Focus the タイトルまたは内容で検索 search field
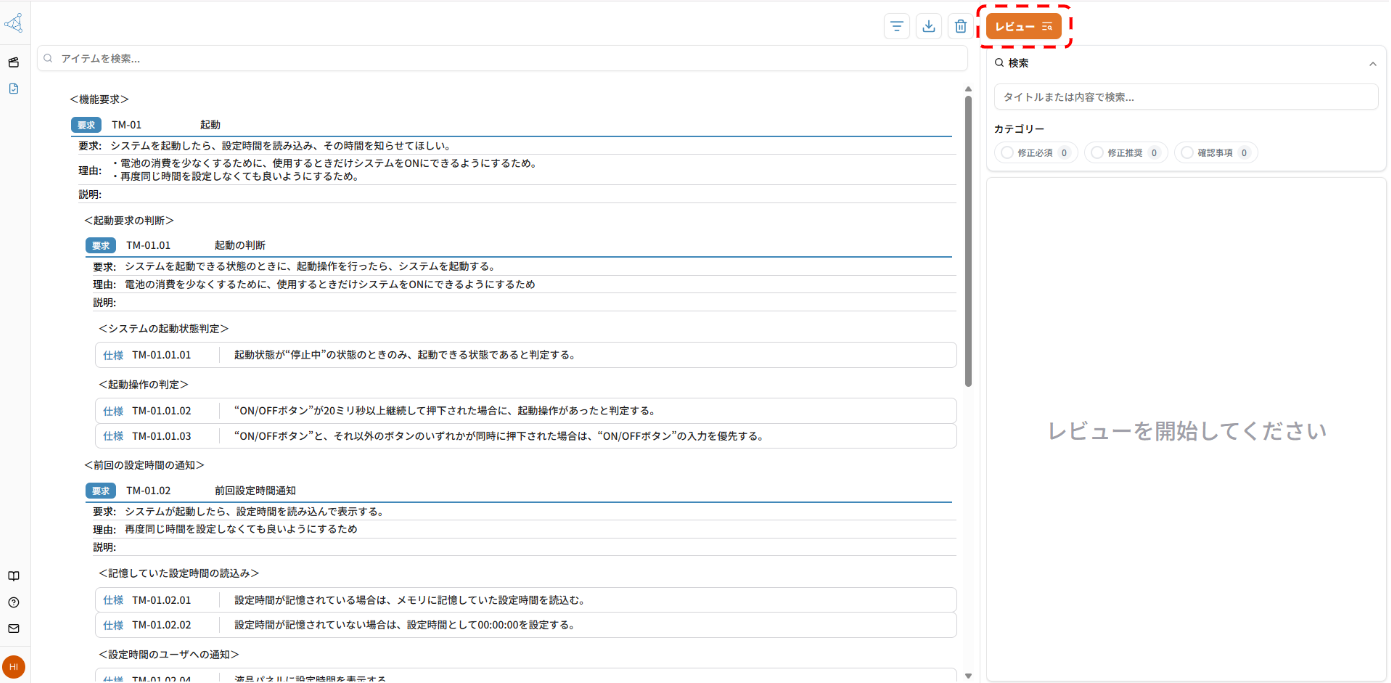The image size is (1391, 683). pyautogui.click(x=1186, y=96)
